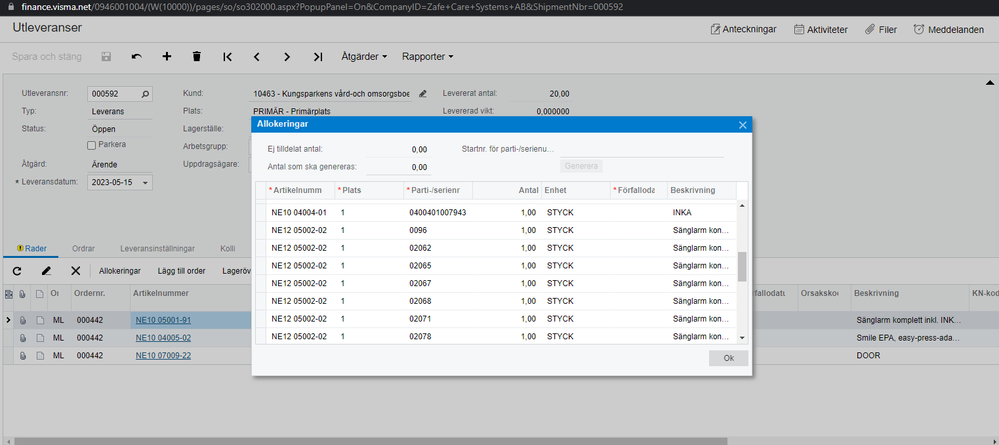Open link NE10 05001-91
The width and height of the screenshot is (999, 445).
point(163,320)
